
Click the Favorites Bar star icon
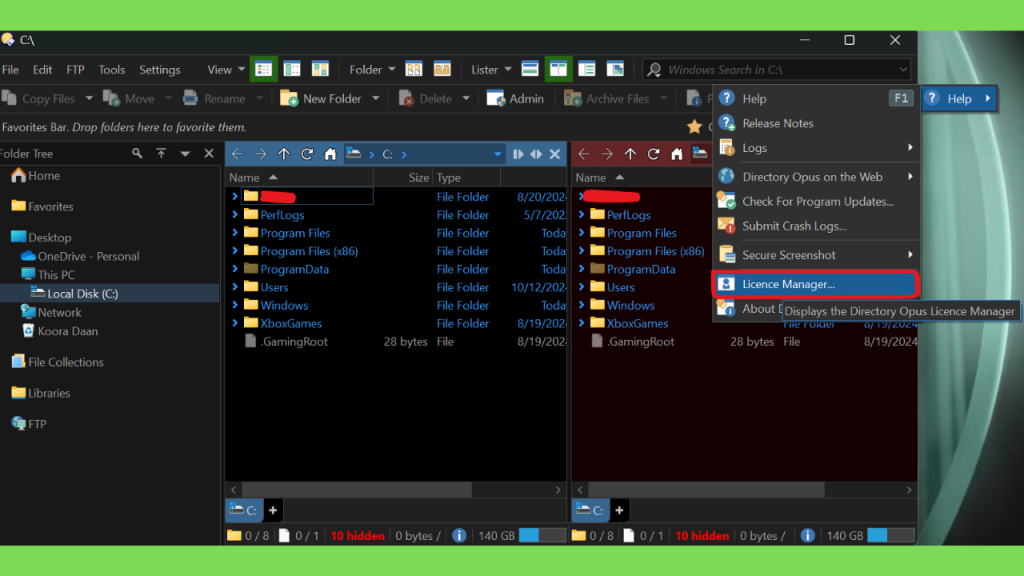[x=694, y=127]
